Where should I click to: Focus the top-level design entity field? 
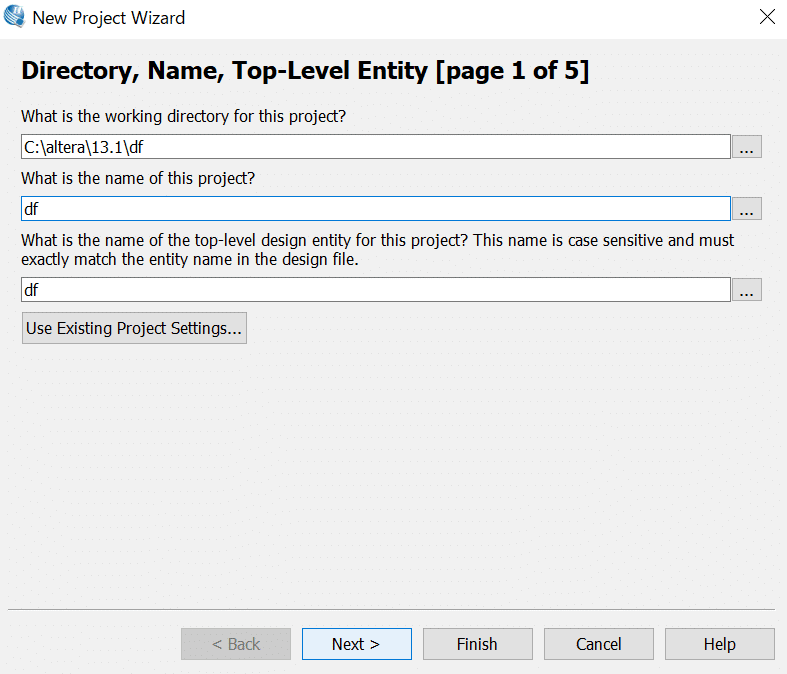click(375, 290)
